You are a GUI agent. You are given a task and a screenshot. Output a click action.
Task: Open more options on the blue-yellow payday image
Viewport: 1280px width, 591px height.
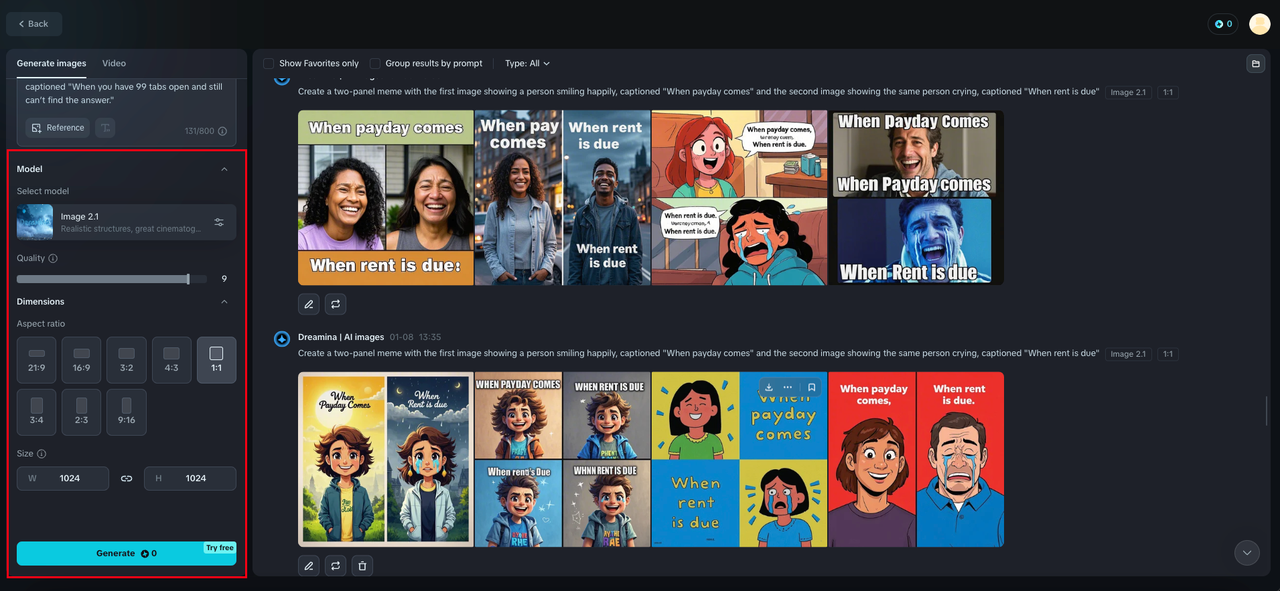787,387
